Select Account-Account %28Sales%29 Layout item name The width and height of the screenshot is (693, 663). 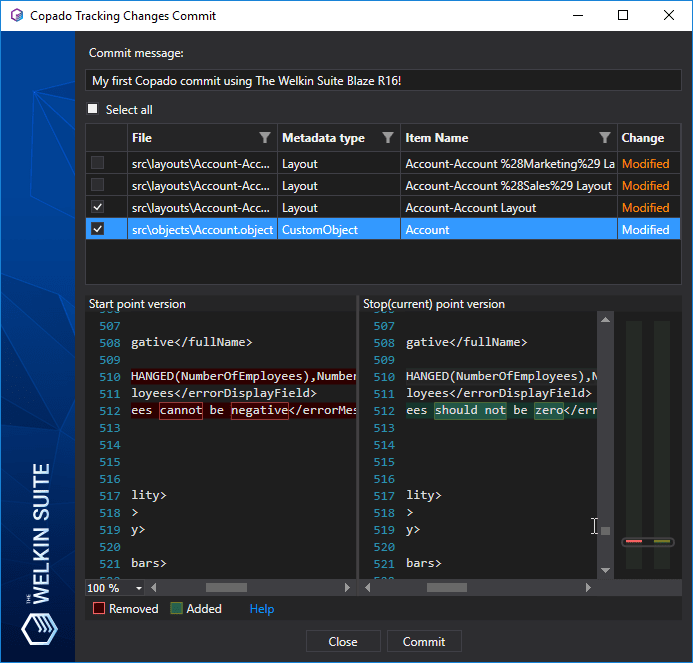pyautogui.click(x=509, y=185)
